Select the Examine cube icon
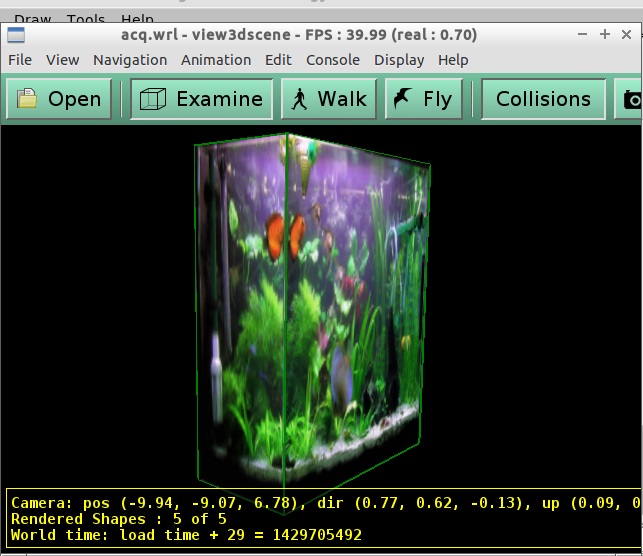The height and width of the screenshot is (556, 643). pyautogui.click(x=152, y=99)
